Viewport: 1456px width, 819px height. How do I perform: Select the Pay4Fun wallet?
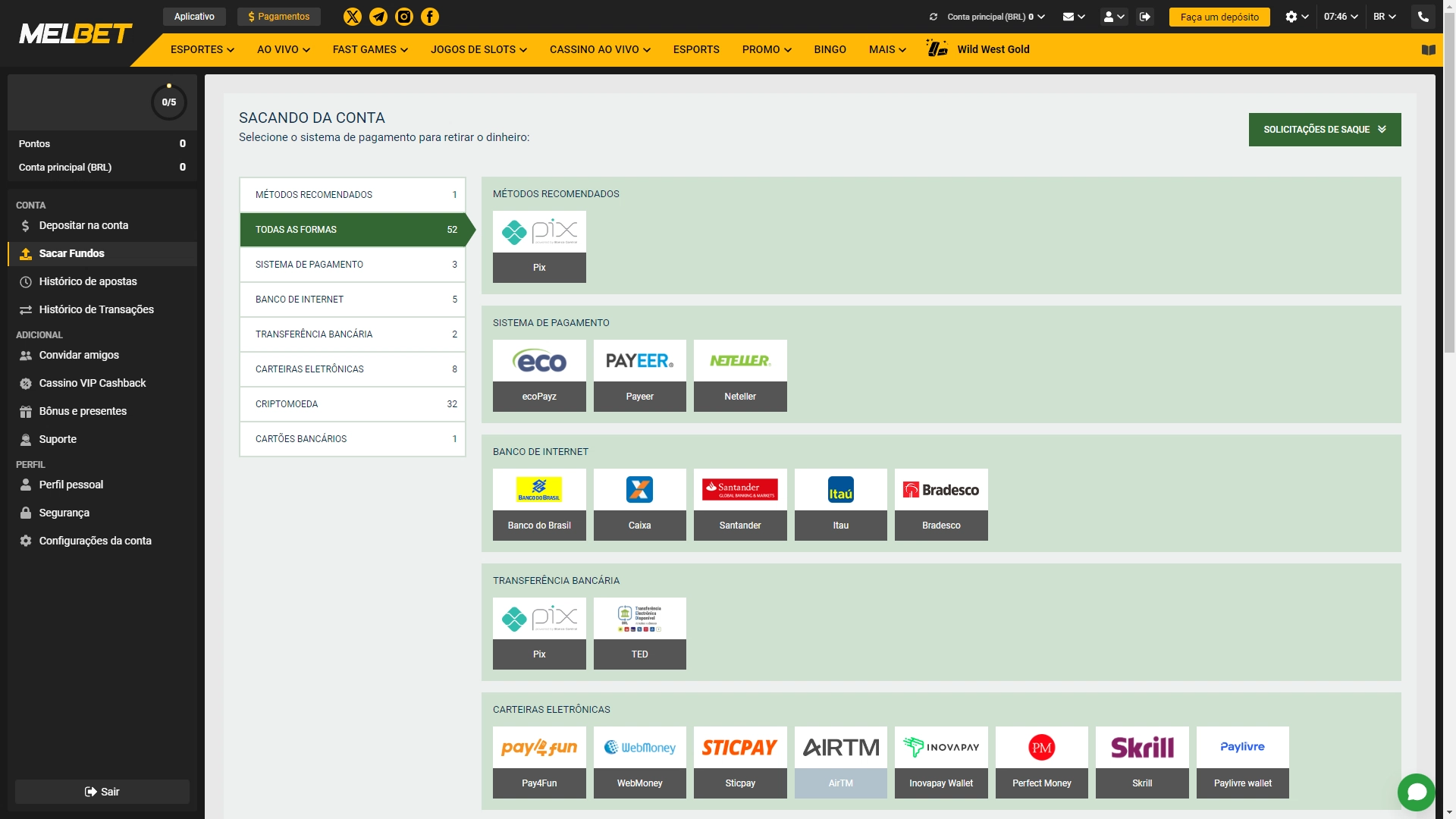click(539, 762)
